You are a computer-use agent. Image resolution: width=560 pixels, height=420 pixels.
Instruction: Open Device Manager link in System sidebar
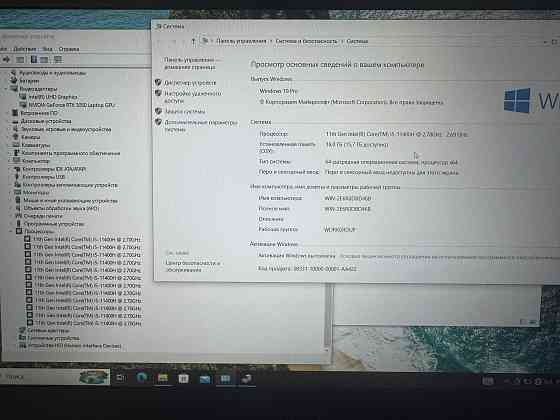(x=190, y=82)
